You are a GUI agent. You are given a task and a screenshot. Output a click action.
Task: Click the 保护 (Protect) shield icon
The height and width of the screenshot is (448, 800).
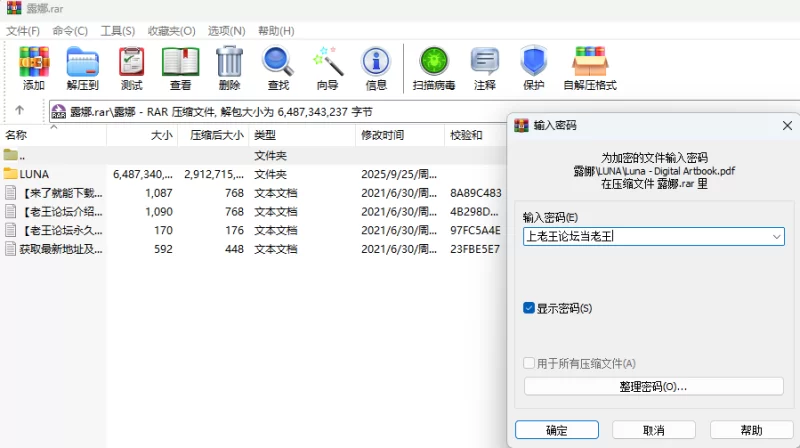(533, 61)
